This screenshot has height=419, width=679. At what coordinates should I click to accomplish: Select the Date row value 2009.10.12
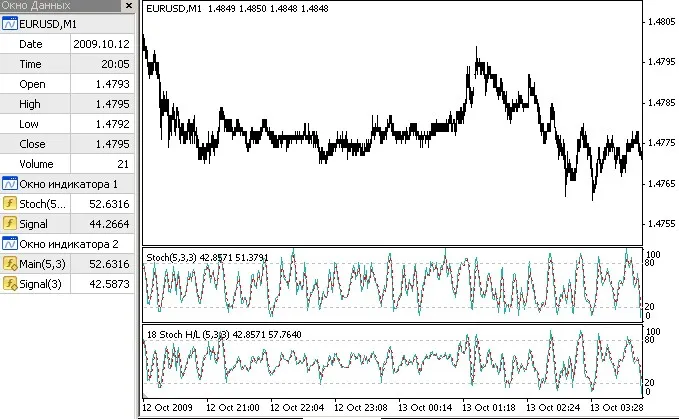[x=99, y=44]
